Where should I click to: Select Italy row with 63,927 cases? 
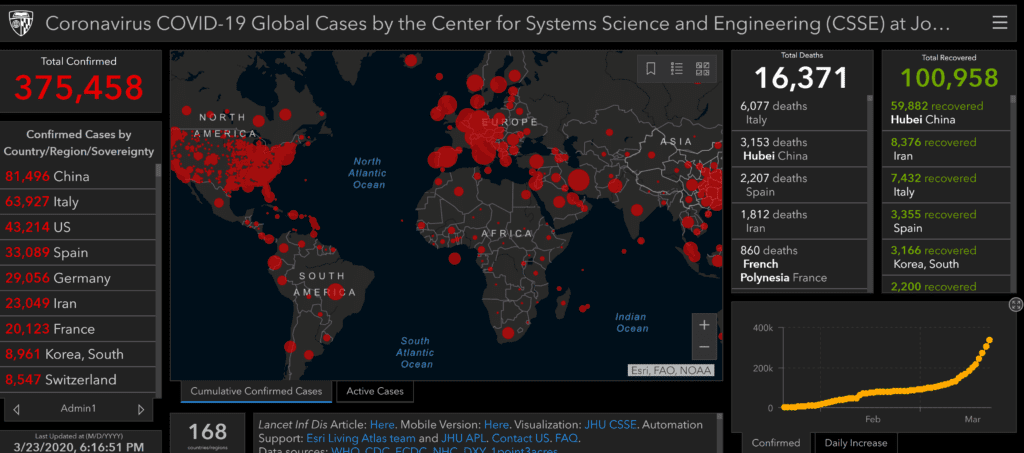(78, 202)
